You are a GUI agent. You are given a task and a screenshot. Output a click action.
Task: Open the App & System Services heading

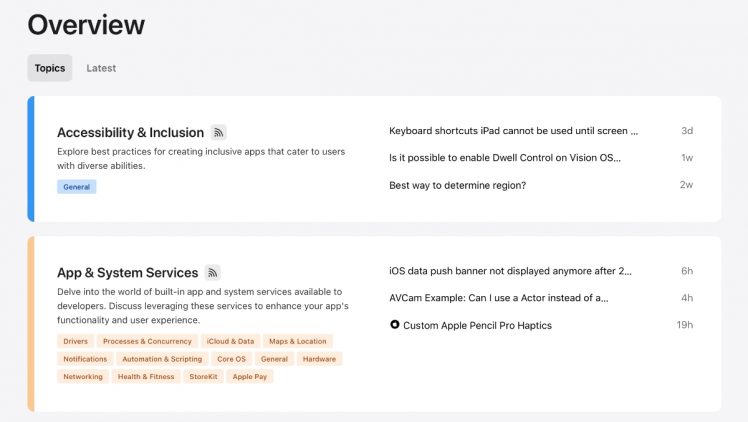pyautogui.click(x=127, y=272)
